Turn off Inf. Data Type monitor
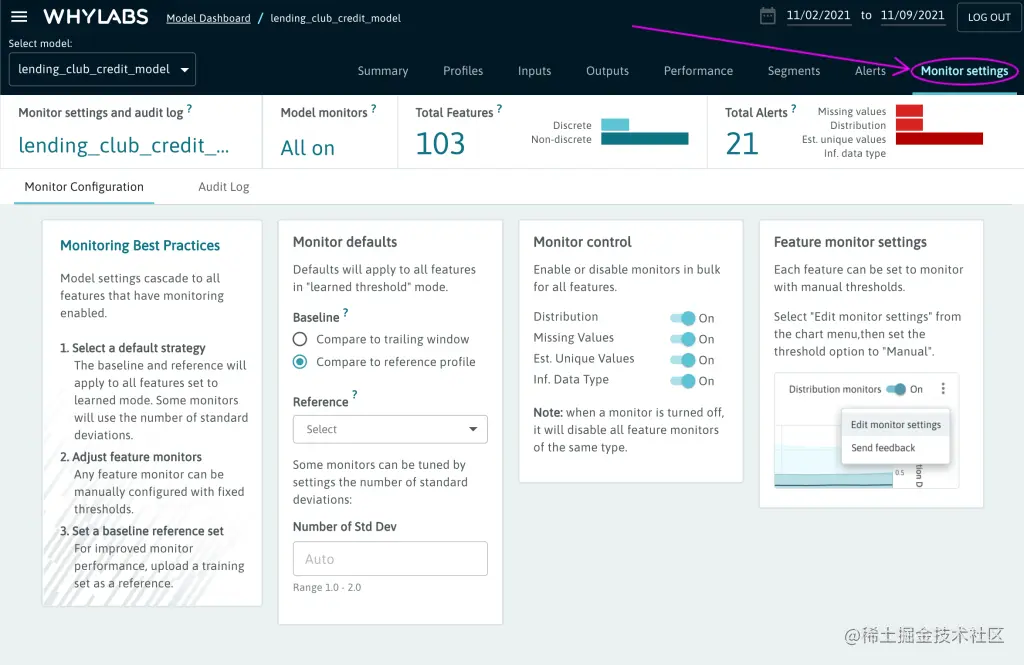This screenshot has width=1024, height=665. coord(683,381)
